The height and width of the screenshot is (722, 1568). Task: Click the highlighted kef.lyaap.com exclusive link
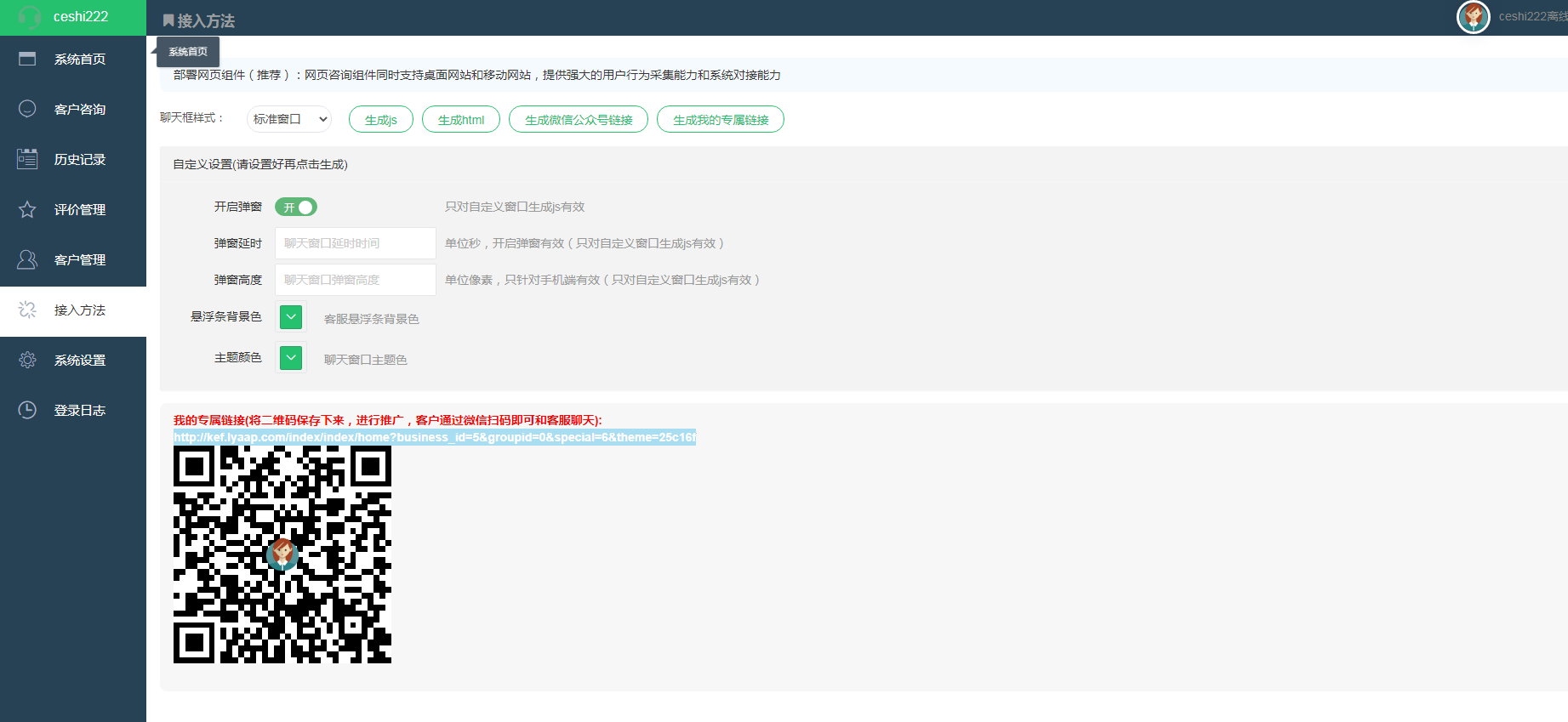pyautogui.click(x=434, y=437)
